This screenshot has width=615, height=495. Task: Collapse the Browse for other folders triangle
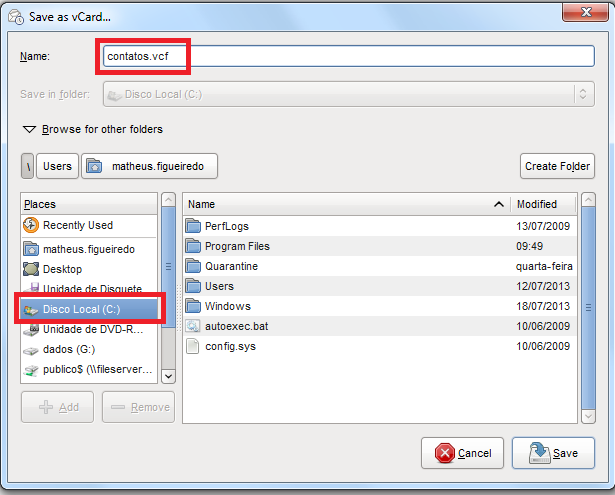pyautogui.click(x=29, y=130)
